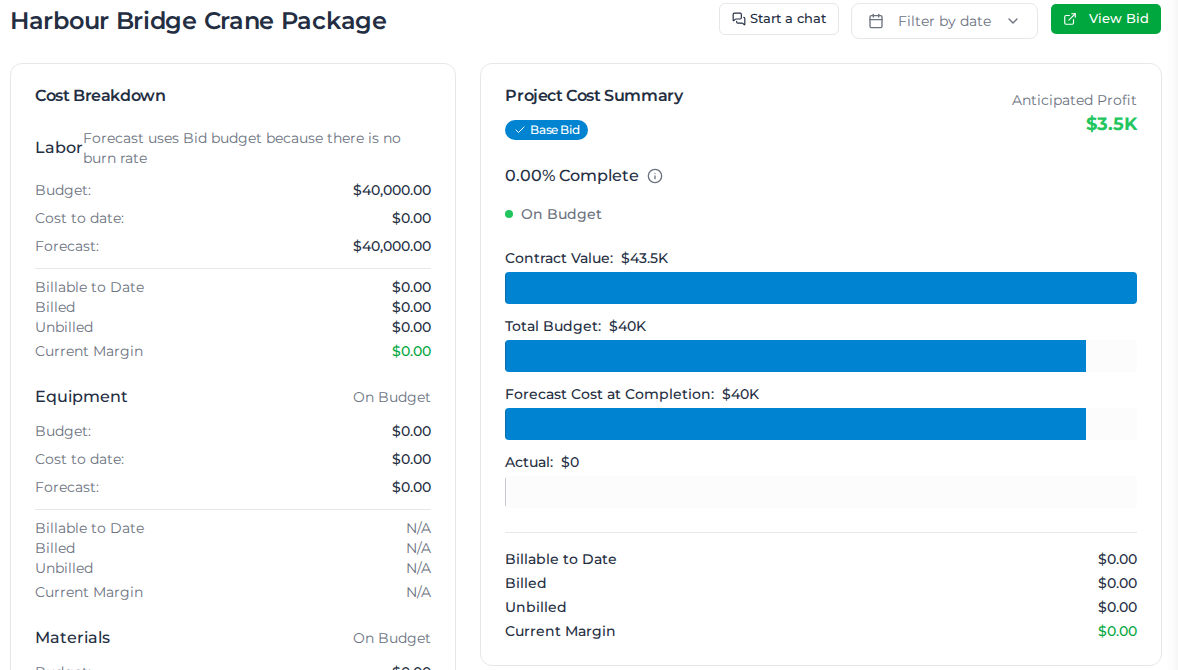Click the Equipment On Budget status

pos(391,397)
